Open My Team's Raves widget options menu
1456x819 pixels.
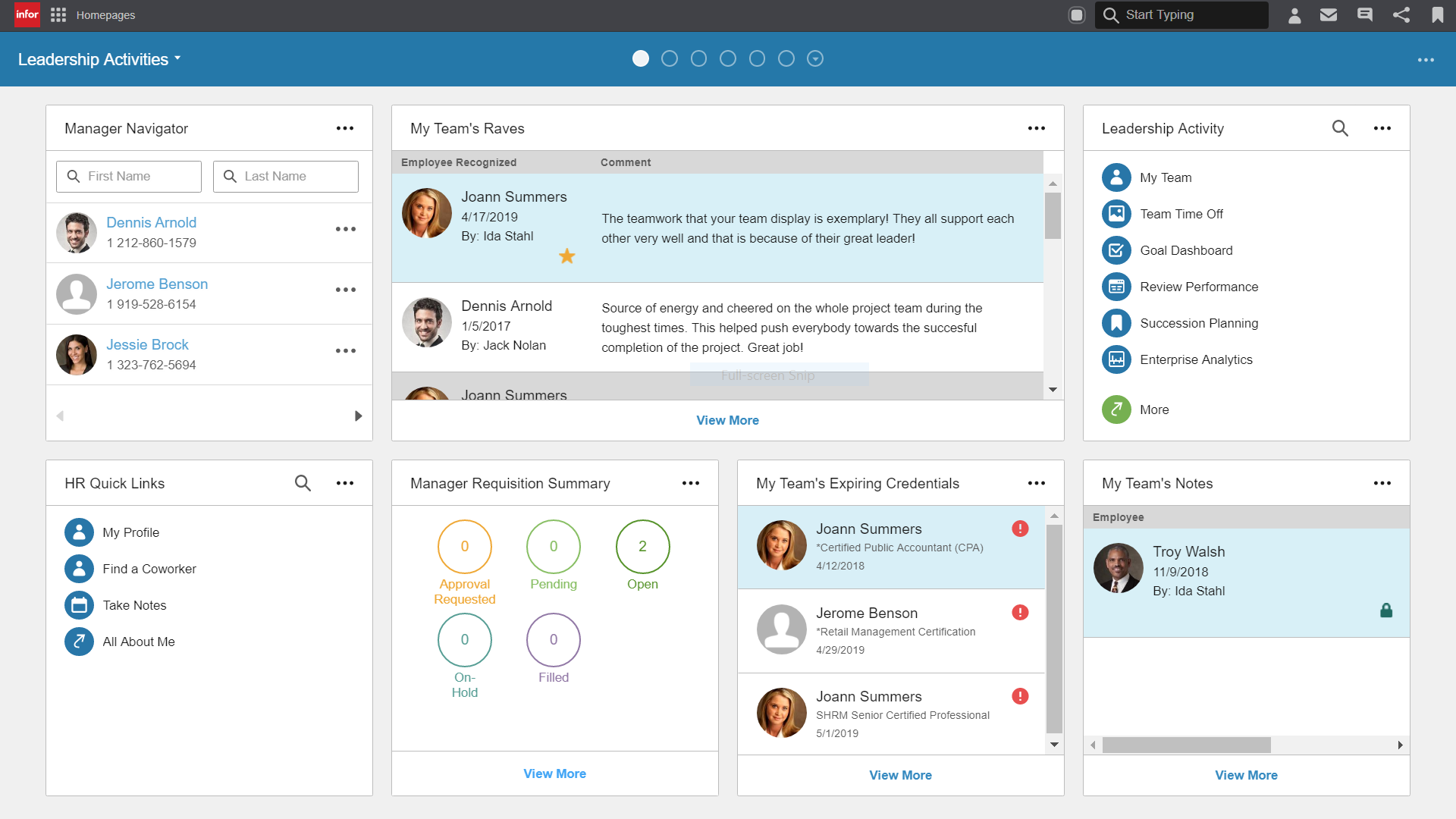[1036, 129]
